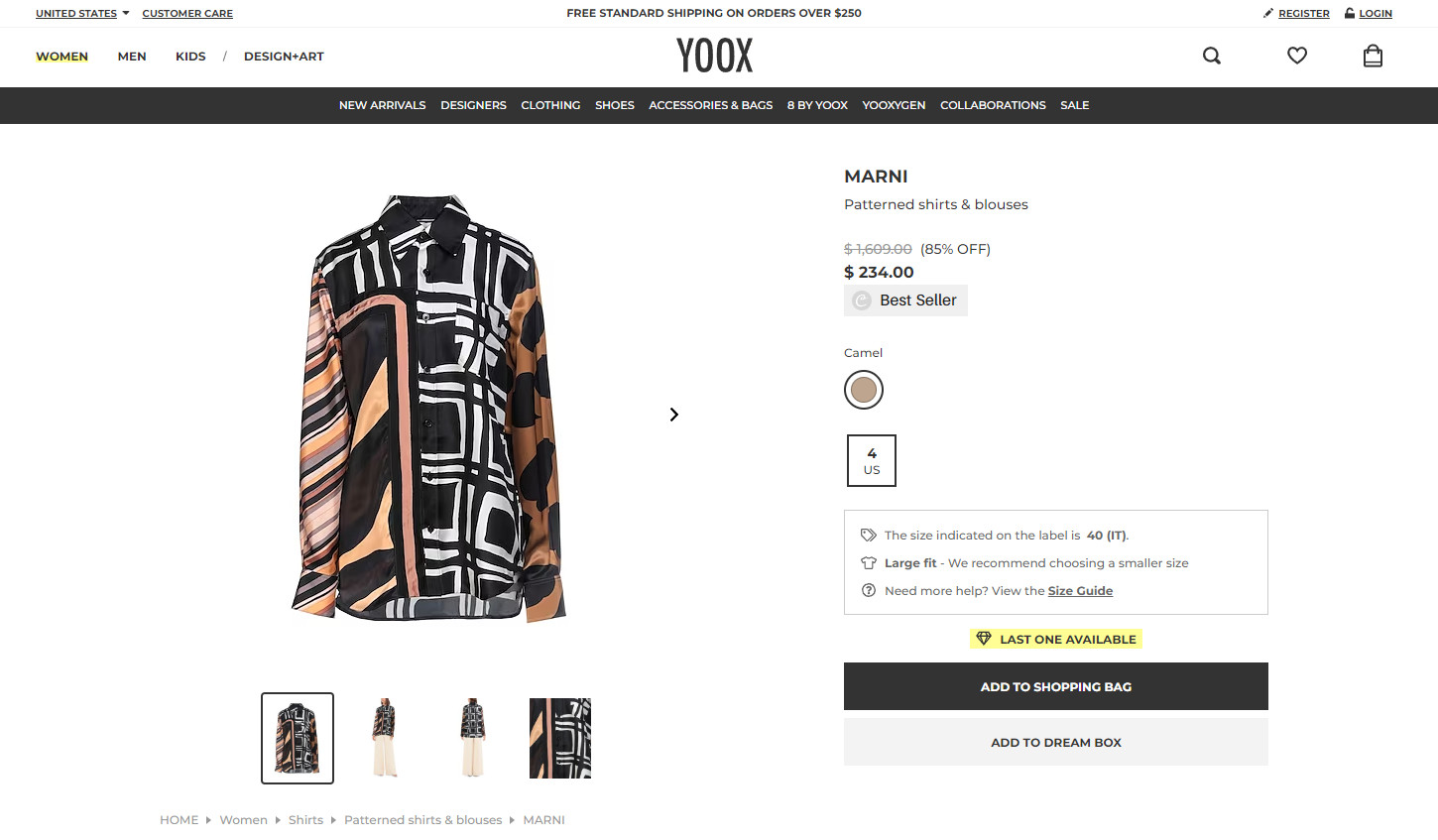Click the Best Seller badge
Image resolution: width=1438 pixels, height=840 pixels.
tap(905, 300)
